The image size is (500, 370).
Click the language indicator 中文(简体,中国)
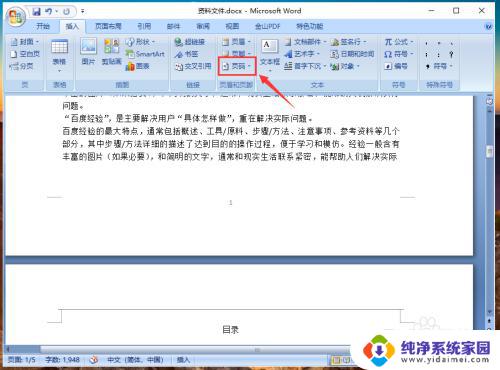point(135,360)
